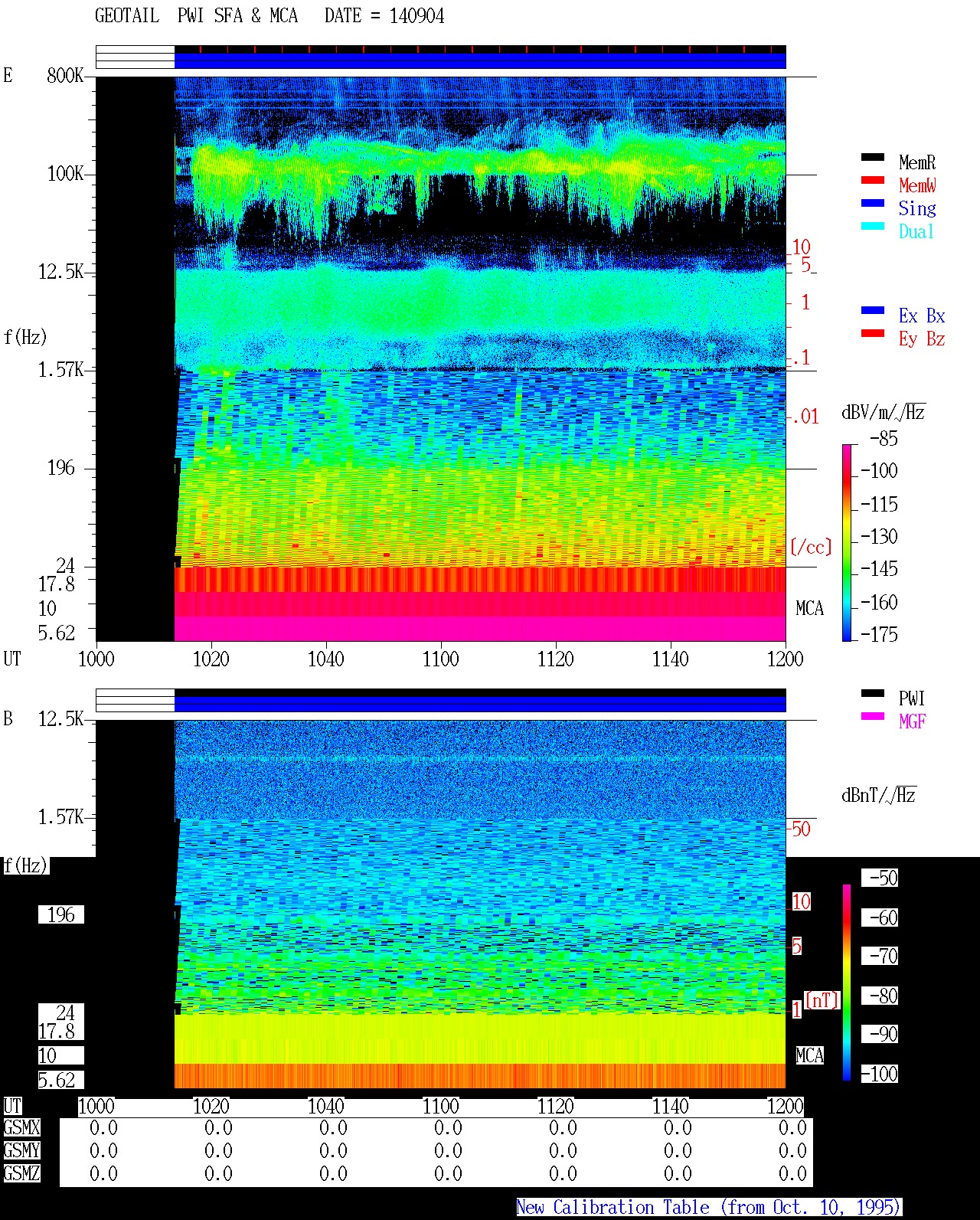Click the blue status bar above the E spectrogram

coord(480,61)
